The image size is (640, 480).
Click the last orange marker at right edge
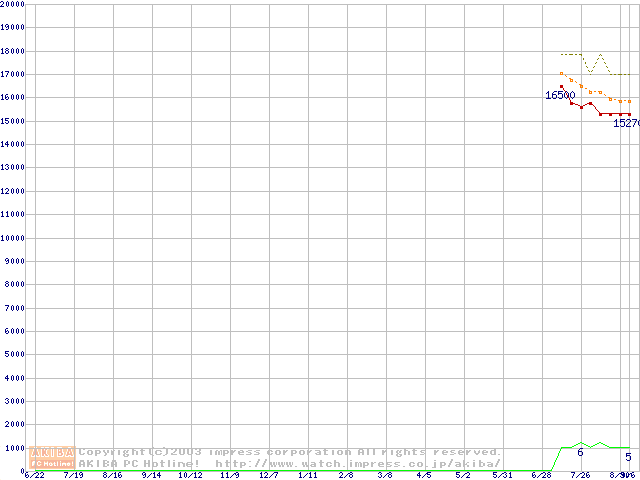coord(629,101)
